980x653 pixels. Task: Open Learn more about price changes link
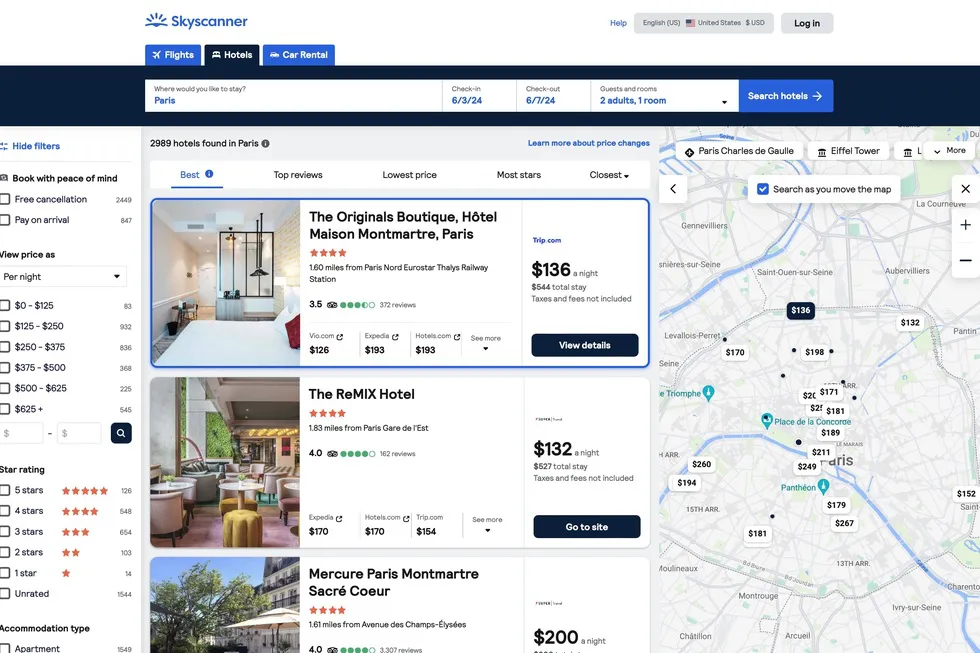coord(589,143)
